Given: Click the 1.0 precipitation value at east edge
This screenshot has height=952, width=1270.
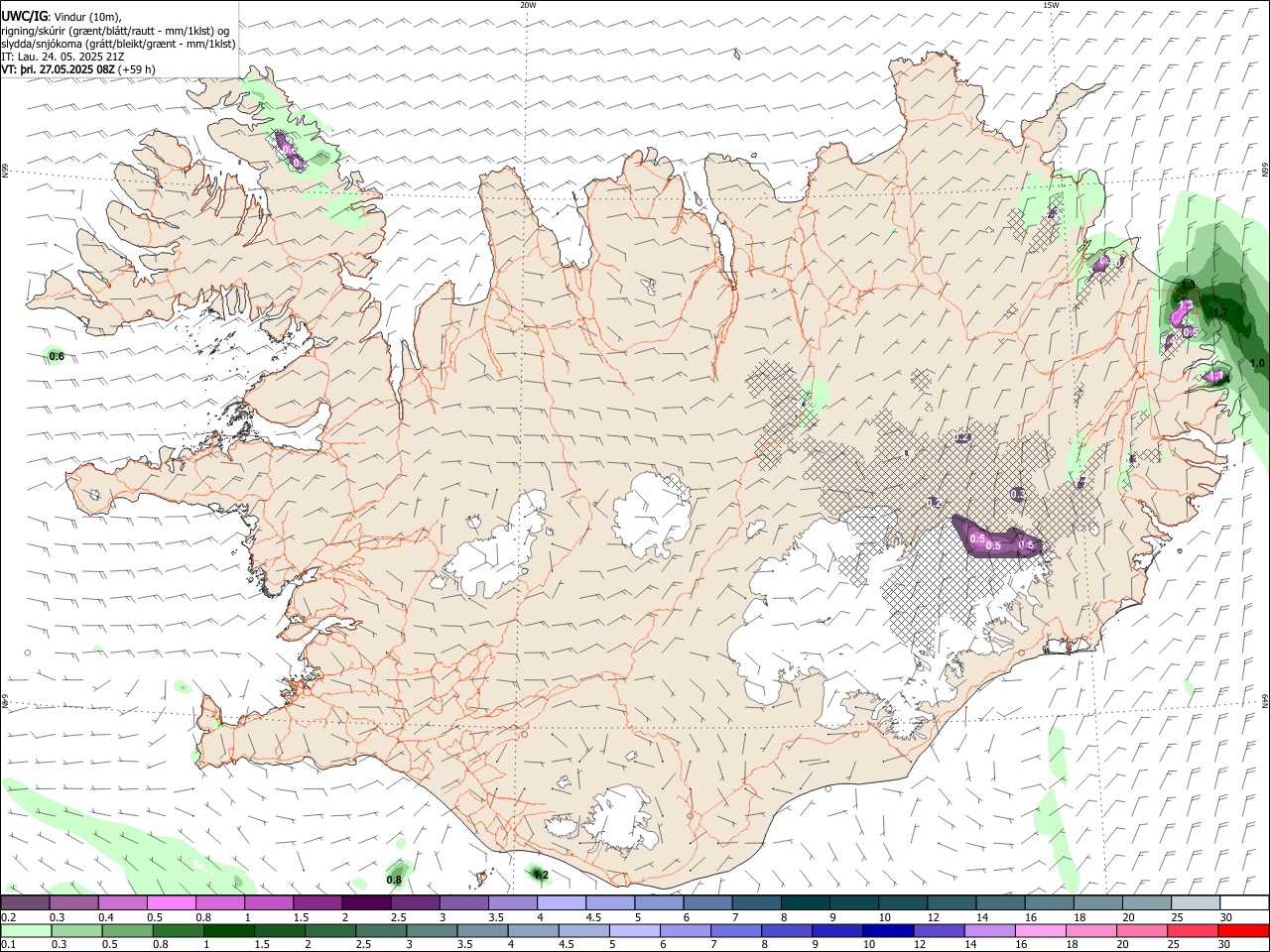Looking at the screenshot, I should (1257, 364).
